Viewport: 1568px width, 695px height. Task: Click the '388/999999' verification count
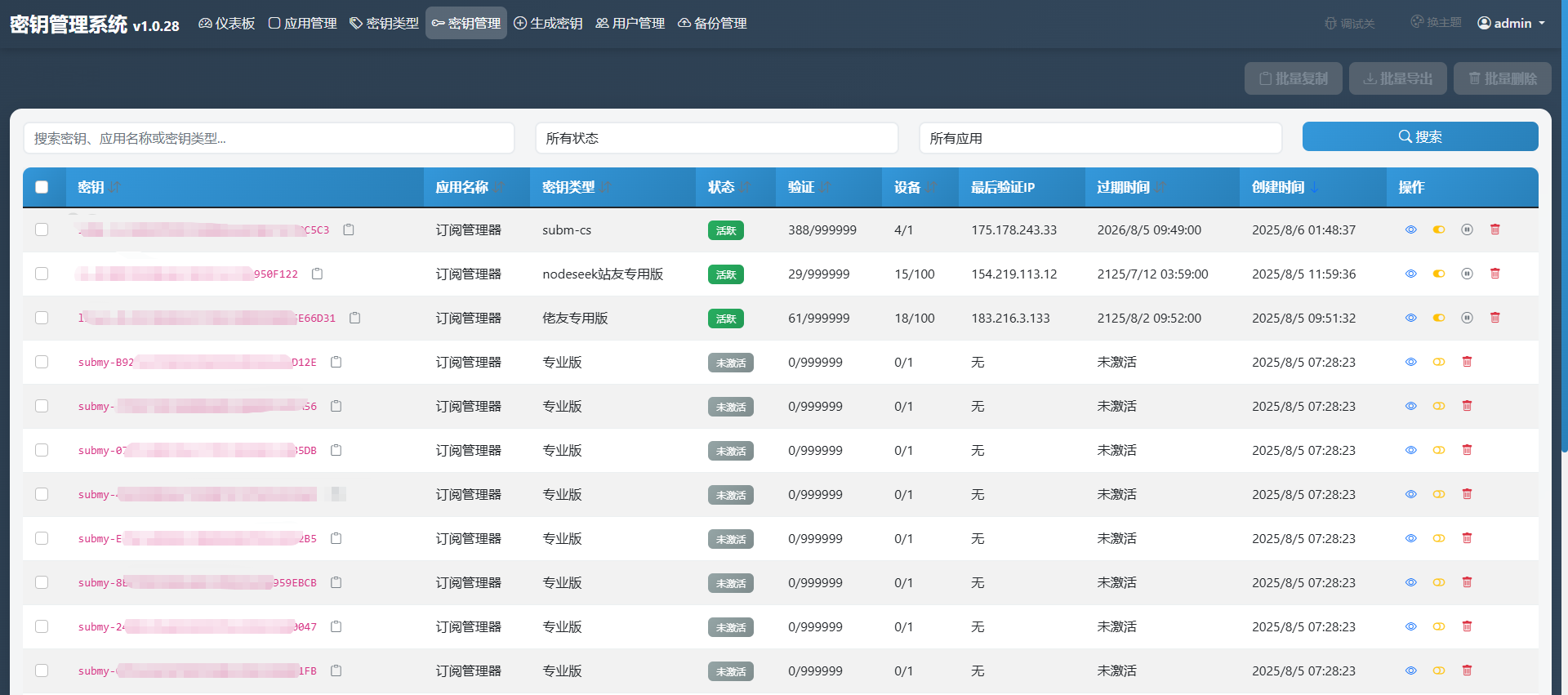(x=822, y=230)
